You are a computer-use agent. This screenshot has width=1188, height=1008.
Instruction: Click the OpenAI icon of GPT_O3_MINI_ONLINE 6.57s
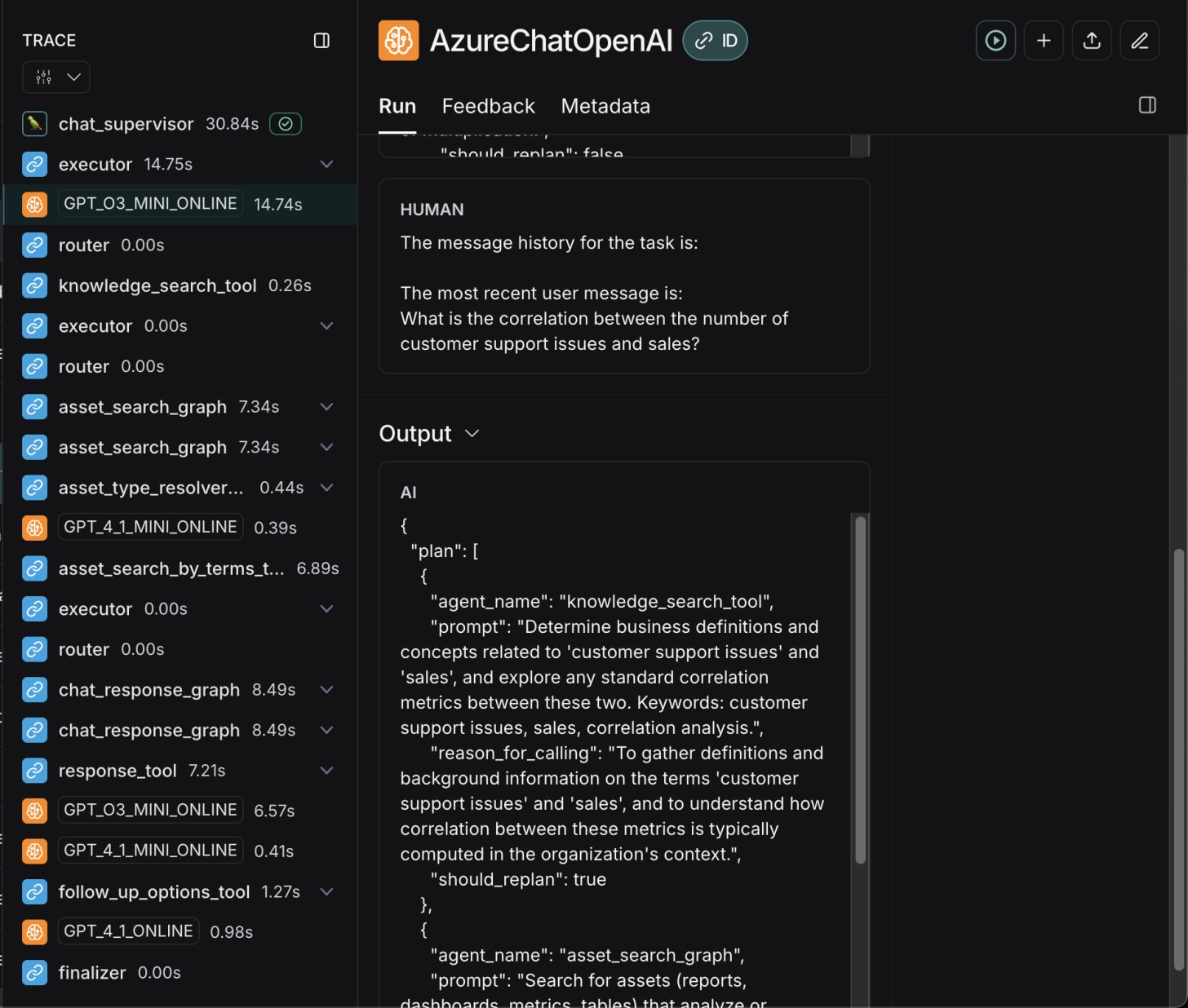click(x=34, y=811)
